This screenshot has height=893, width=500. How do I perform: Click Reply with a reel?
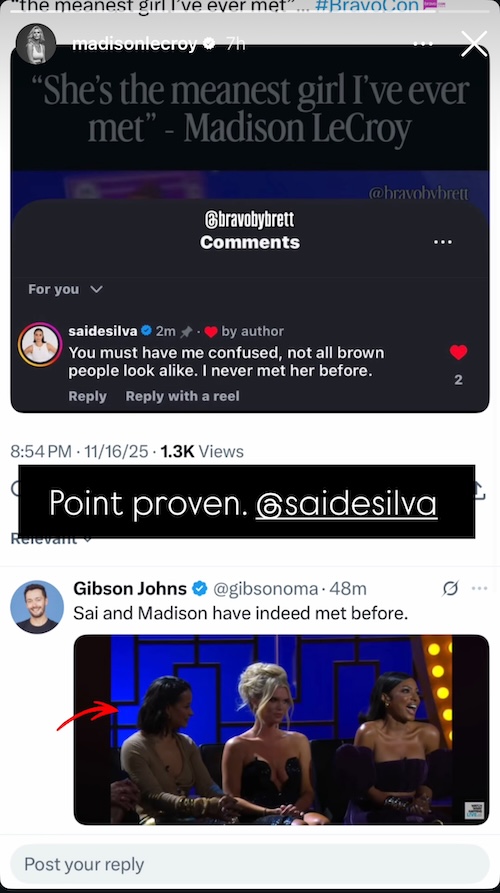click(182, 396)
